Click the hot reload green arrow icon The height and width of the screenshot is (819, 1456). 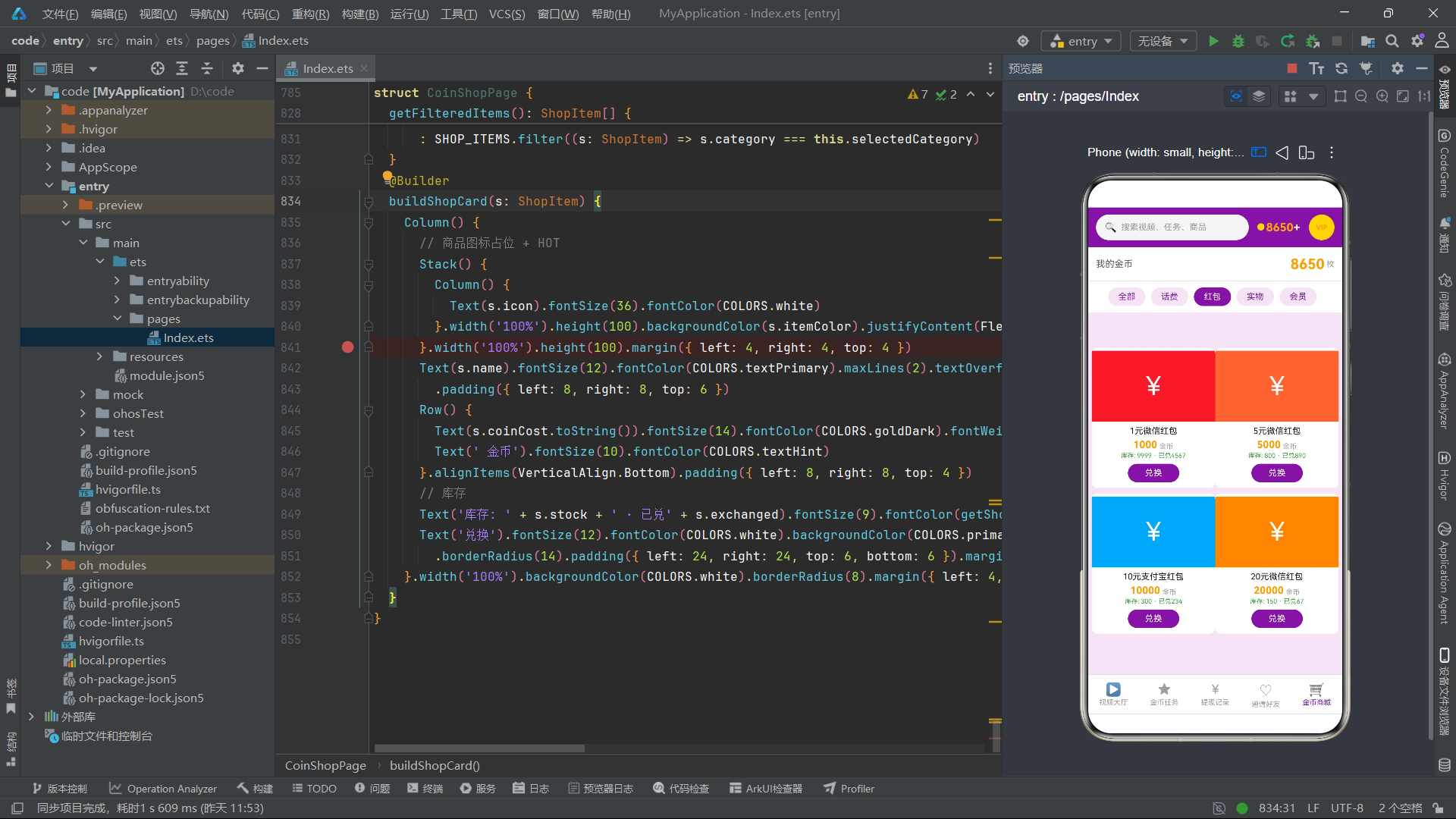pyautogui.click(x=1288, y=41)
